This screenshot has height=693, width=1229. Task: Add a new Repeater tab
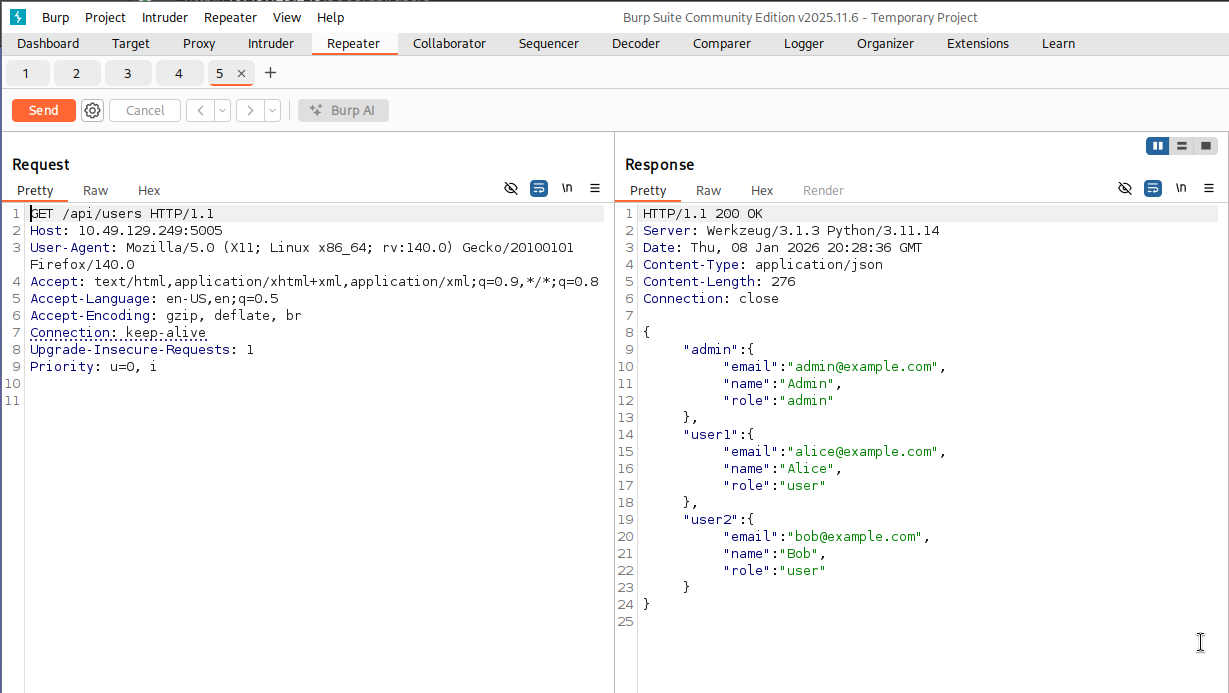270,73
